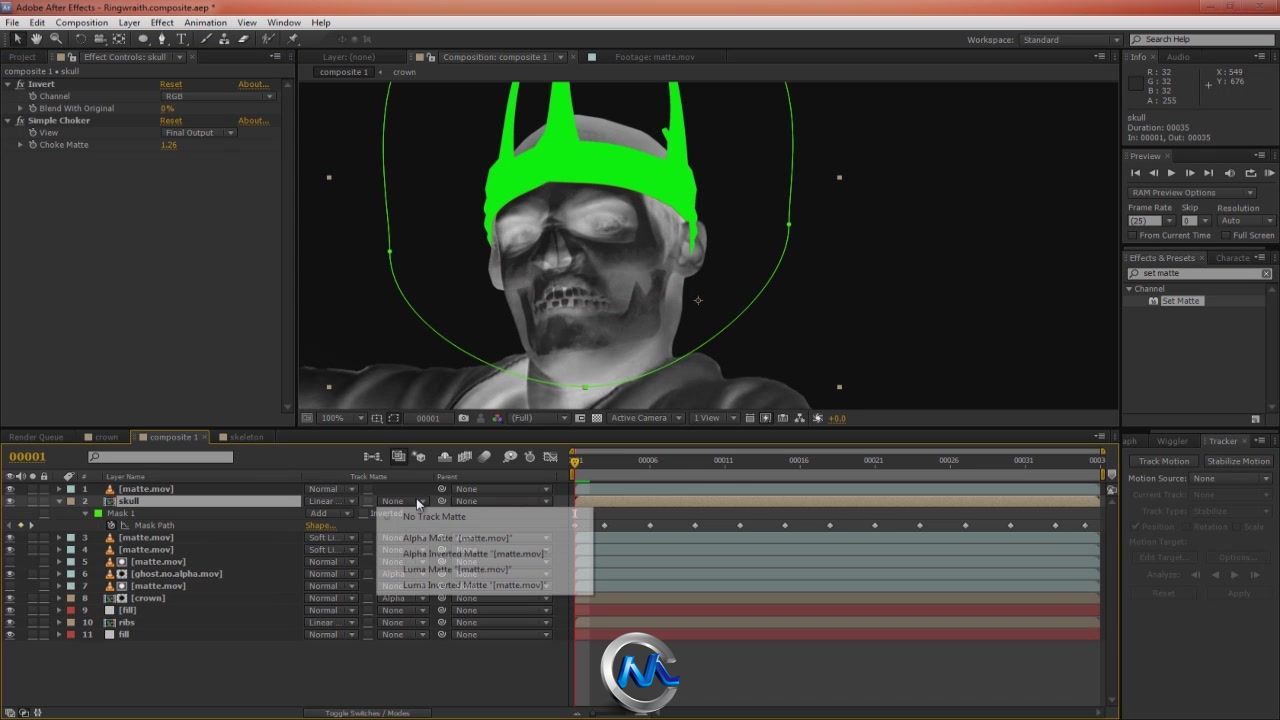This screenshot has width=1280, height=720.
Task: Select the Brush tool
Action: point(207,39)
